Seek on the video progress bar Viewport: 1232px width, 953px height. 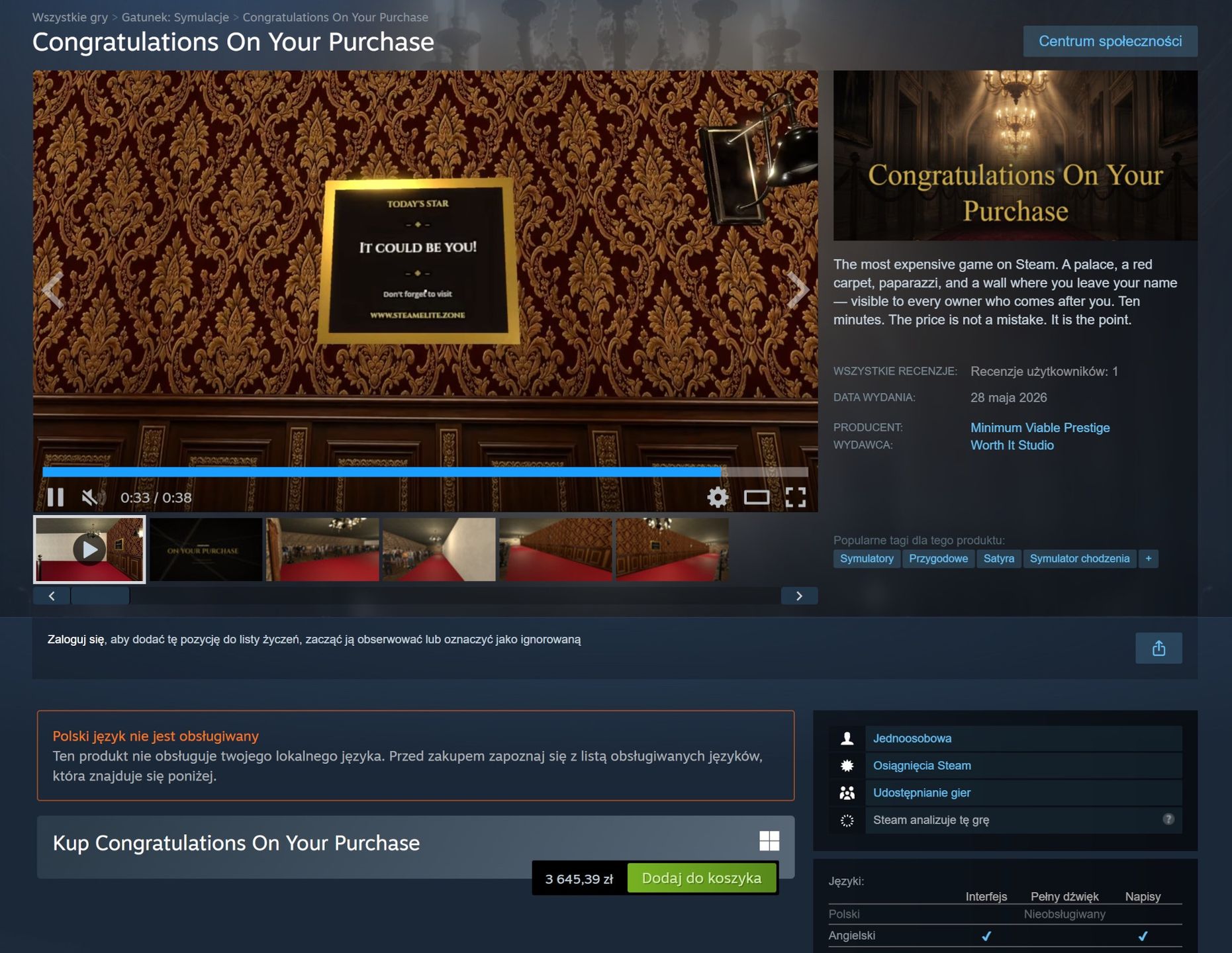point(425,472)
